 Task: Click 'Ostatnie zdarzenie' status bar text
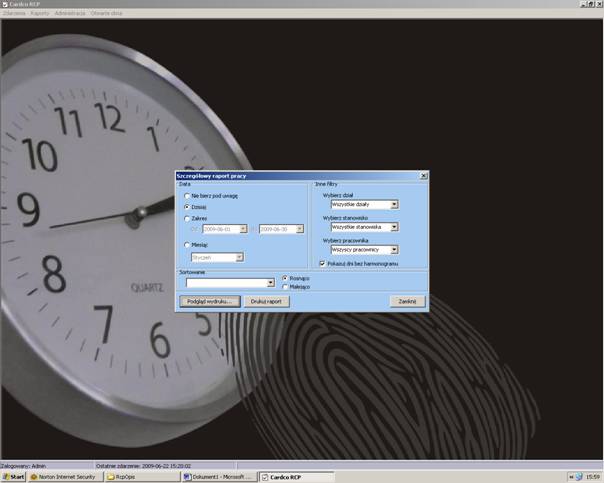tap(143, 466)
